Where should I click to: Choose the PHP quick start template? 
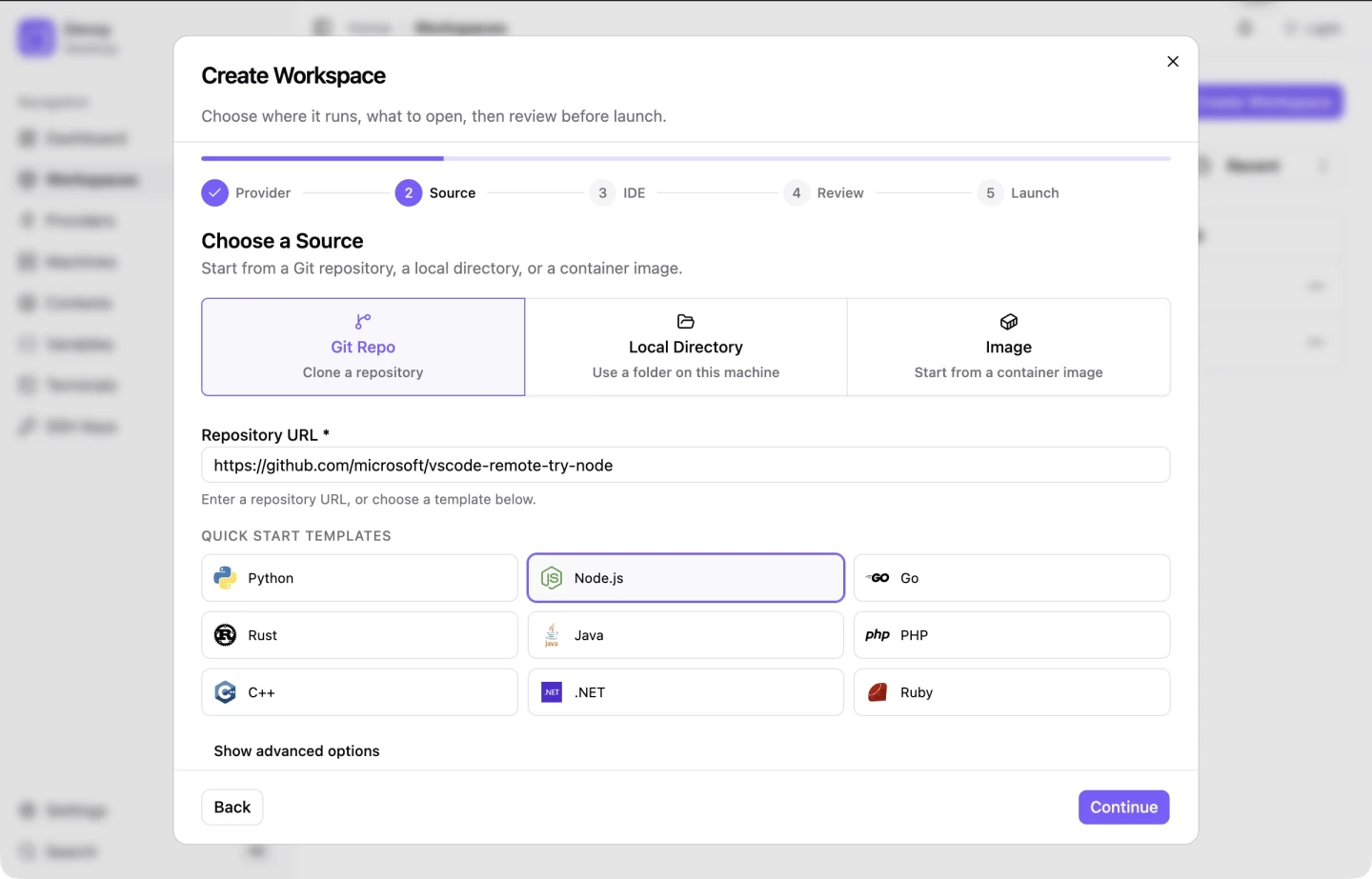1012,635
